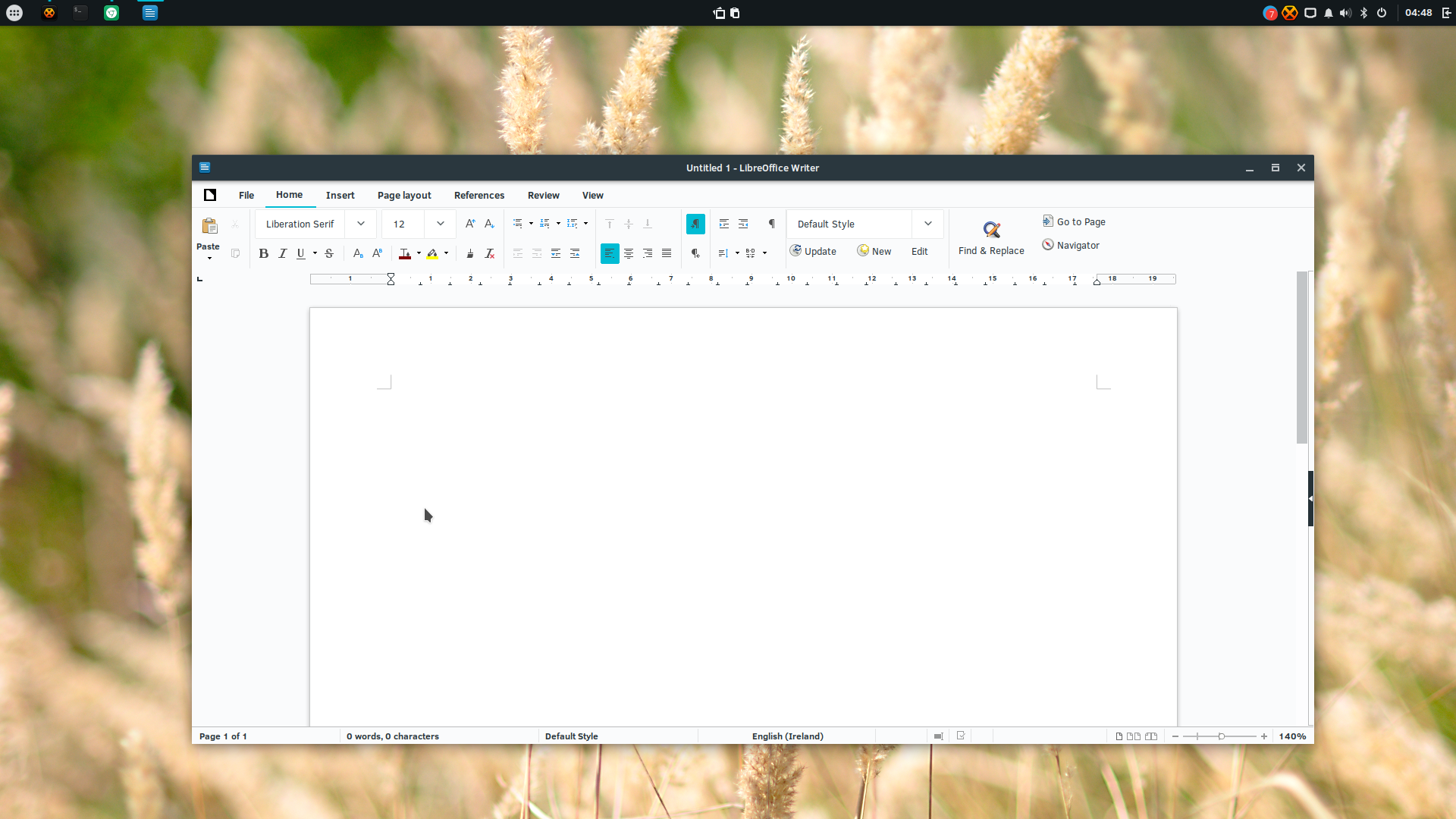Increase indent icon
Viewport: 1456px width, 819px height.
point(724,224)
